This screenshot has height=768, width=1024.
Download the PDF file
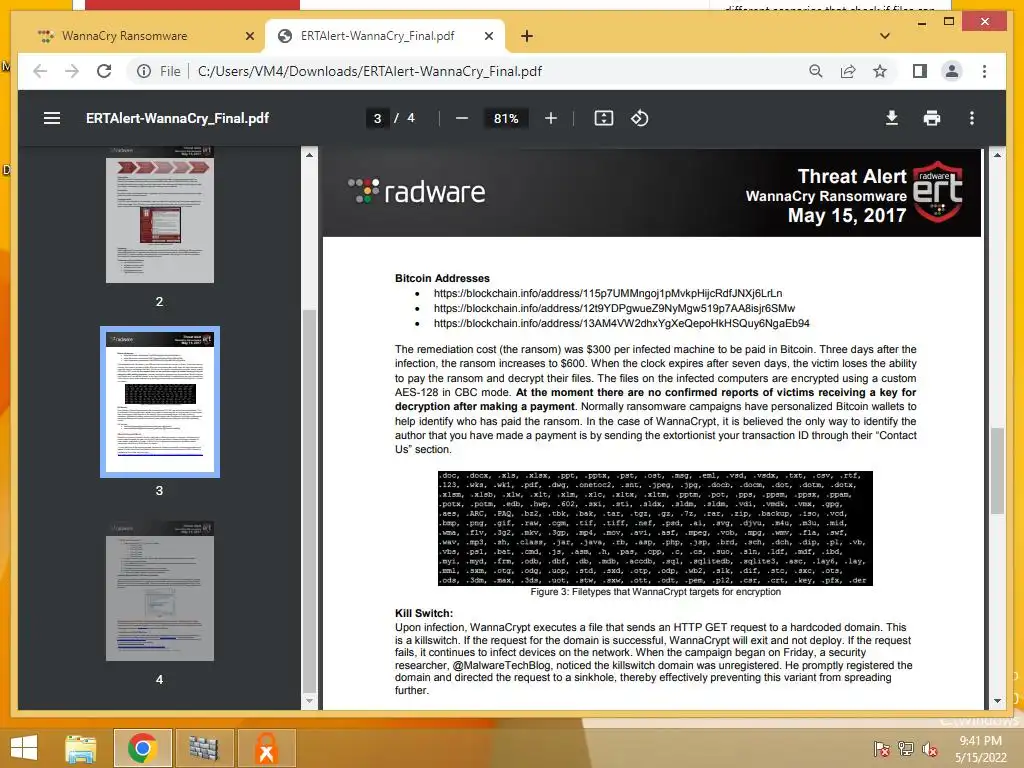pyautogui.click(x=891, y=118)
